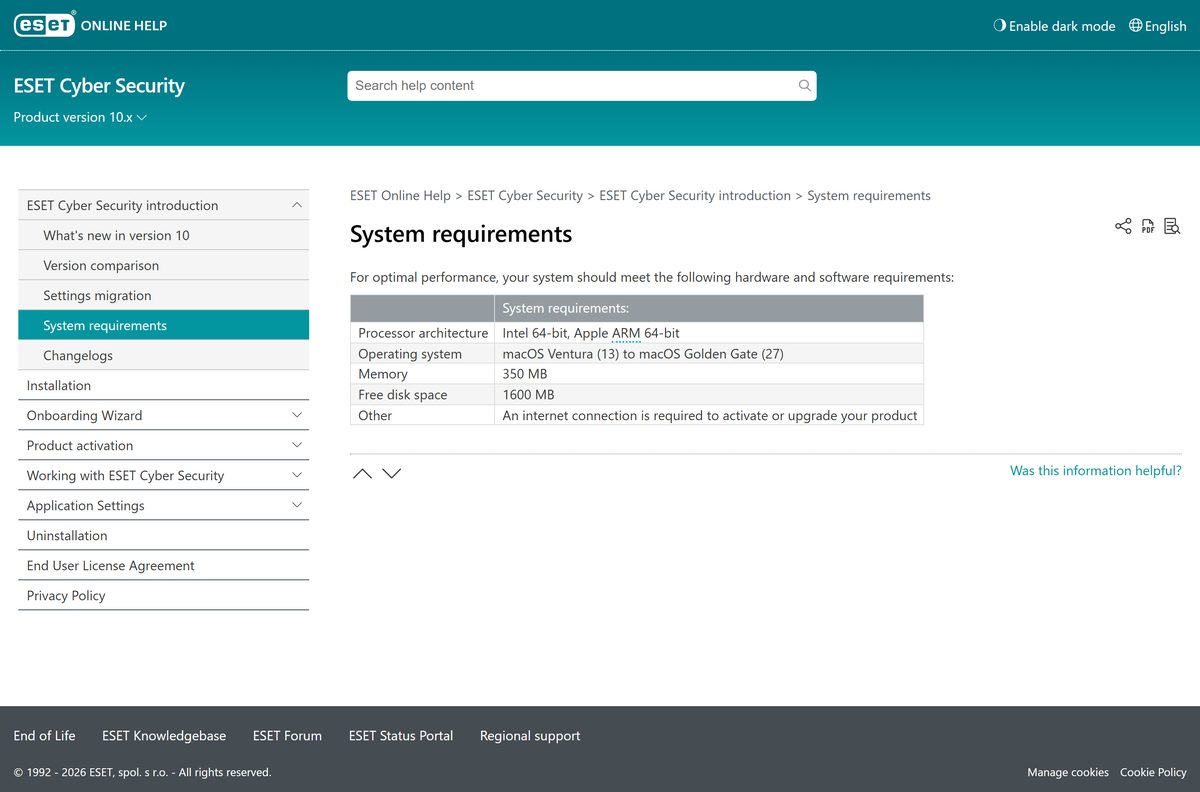Go to previous topic arrow

[x=362, y=473]
